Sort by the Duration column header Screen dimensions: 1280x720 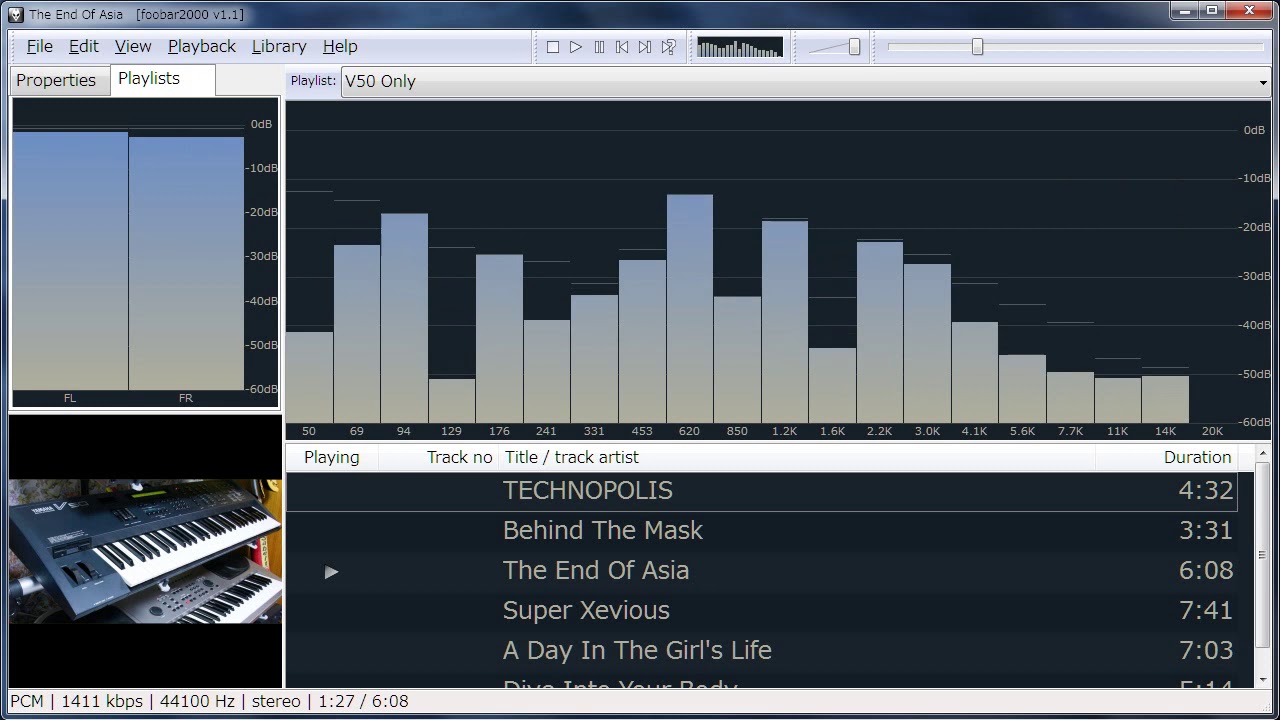click(x=1166, y=457)
